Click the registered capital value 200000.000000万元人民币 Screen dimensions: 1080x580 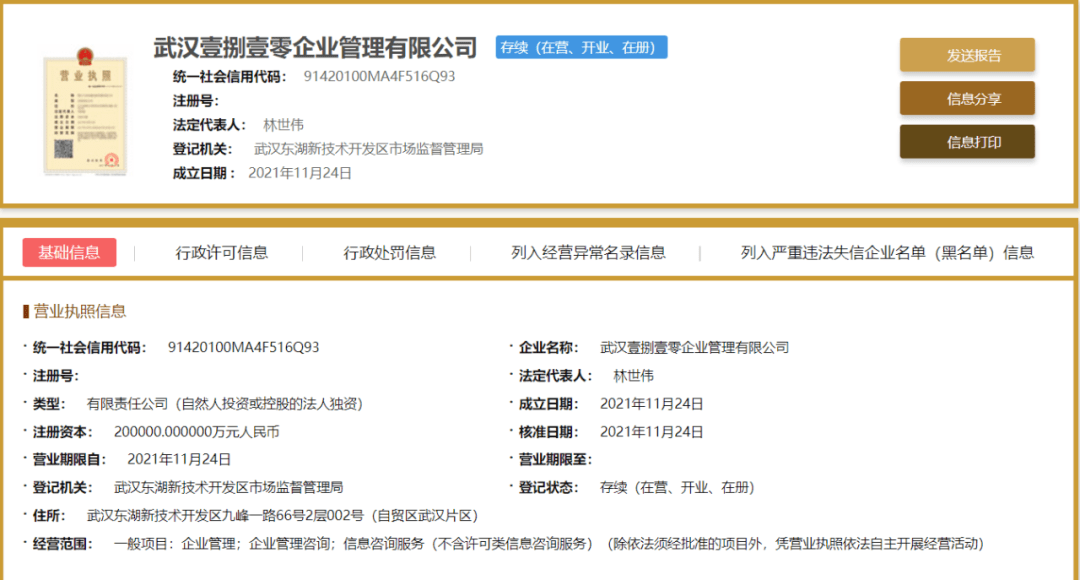[x=196, y=432]
